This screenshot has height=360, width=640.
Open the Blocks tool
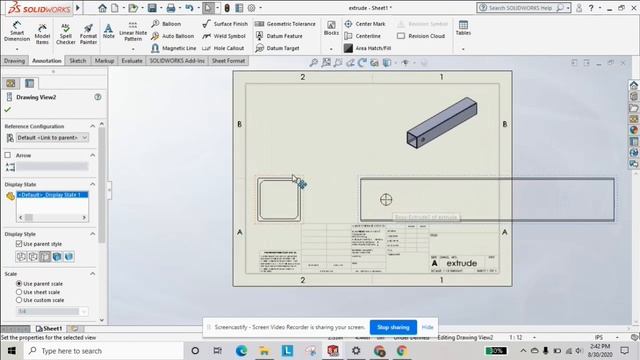331,28
